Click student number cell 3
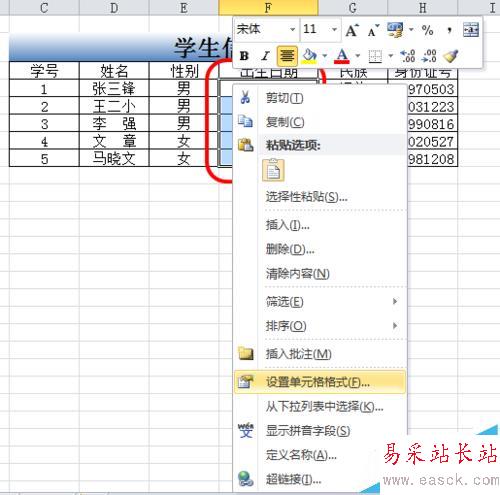This screenshot has width=500, height=495. coord(44,124)
